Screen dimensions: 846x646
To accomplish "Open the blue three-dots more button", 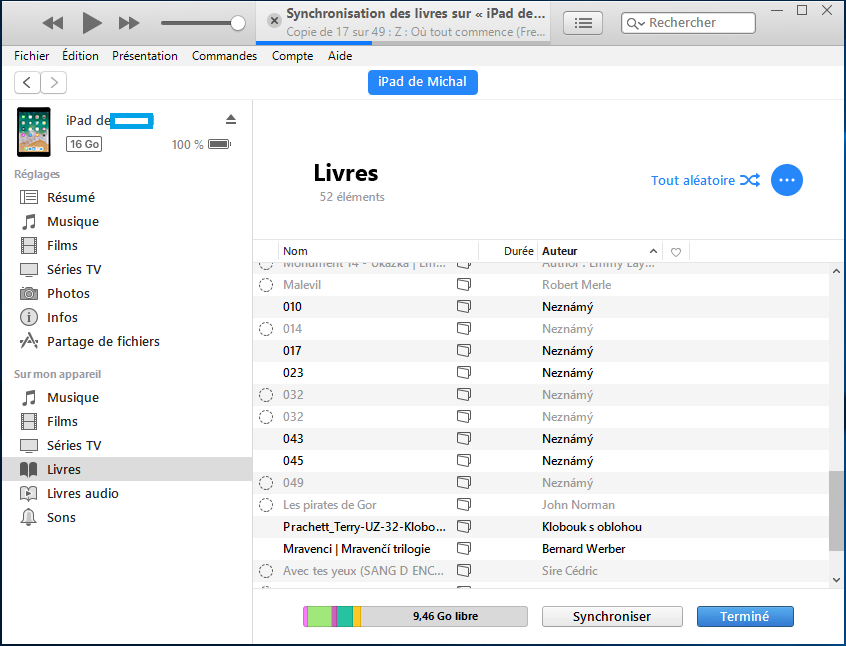I will tap(787, 180).
